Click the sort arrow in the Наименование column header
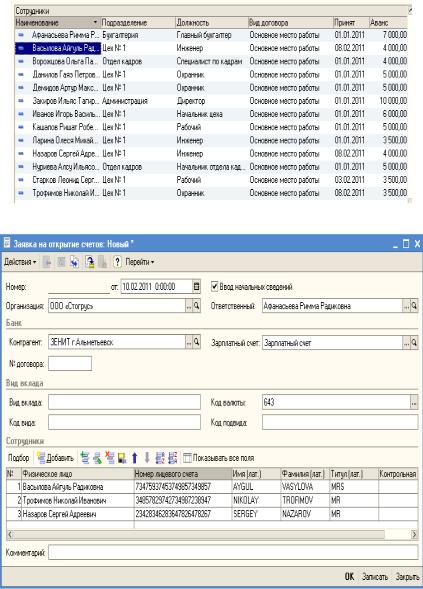Viewport: 423px width, 589px height. point(95,23)
